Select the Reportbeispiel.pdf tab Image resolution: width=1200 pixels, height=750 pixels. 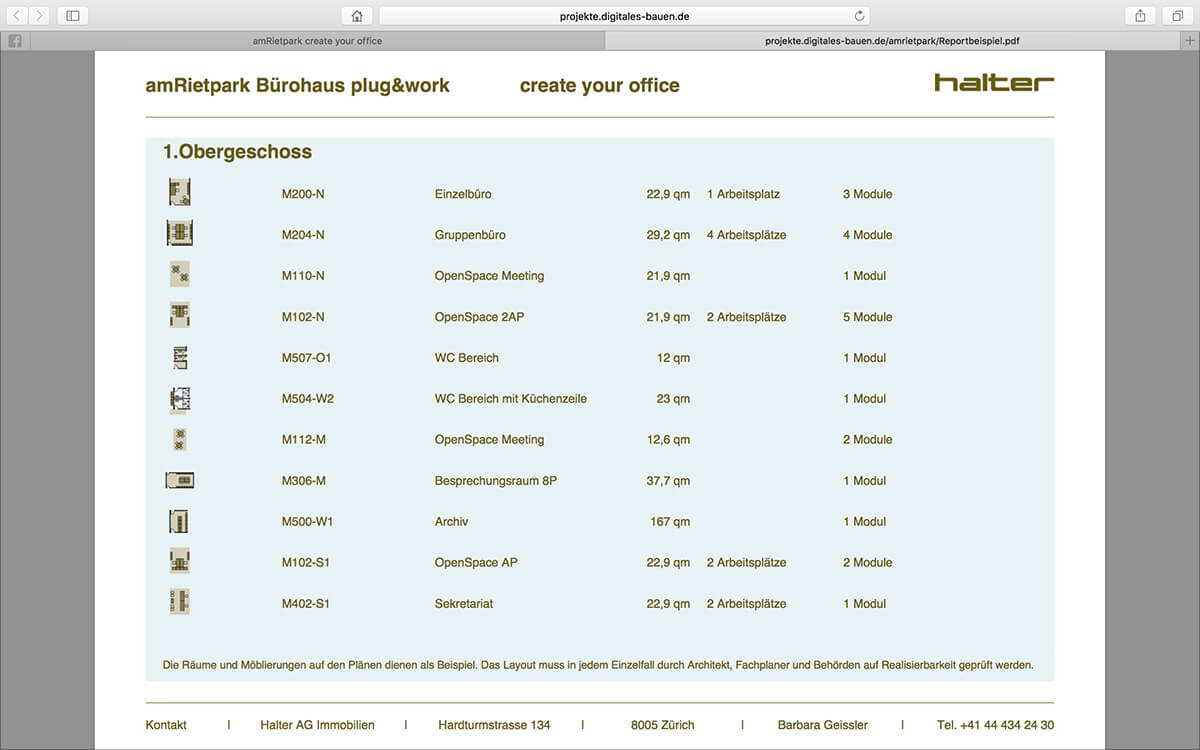[x=891, y=41]
